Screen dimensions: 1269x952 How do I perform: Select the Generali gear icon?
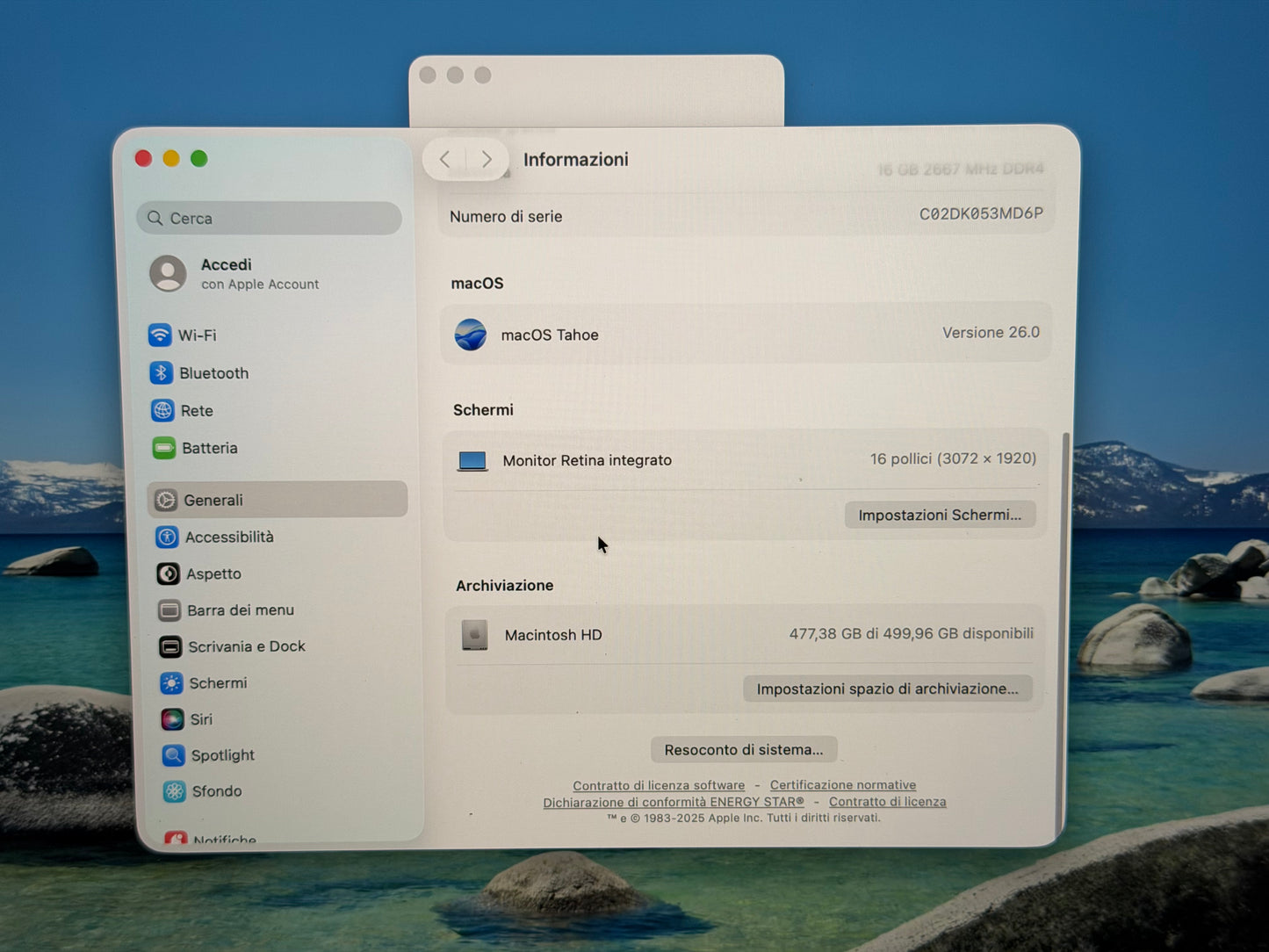(x=166, y=500)
